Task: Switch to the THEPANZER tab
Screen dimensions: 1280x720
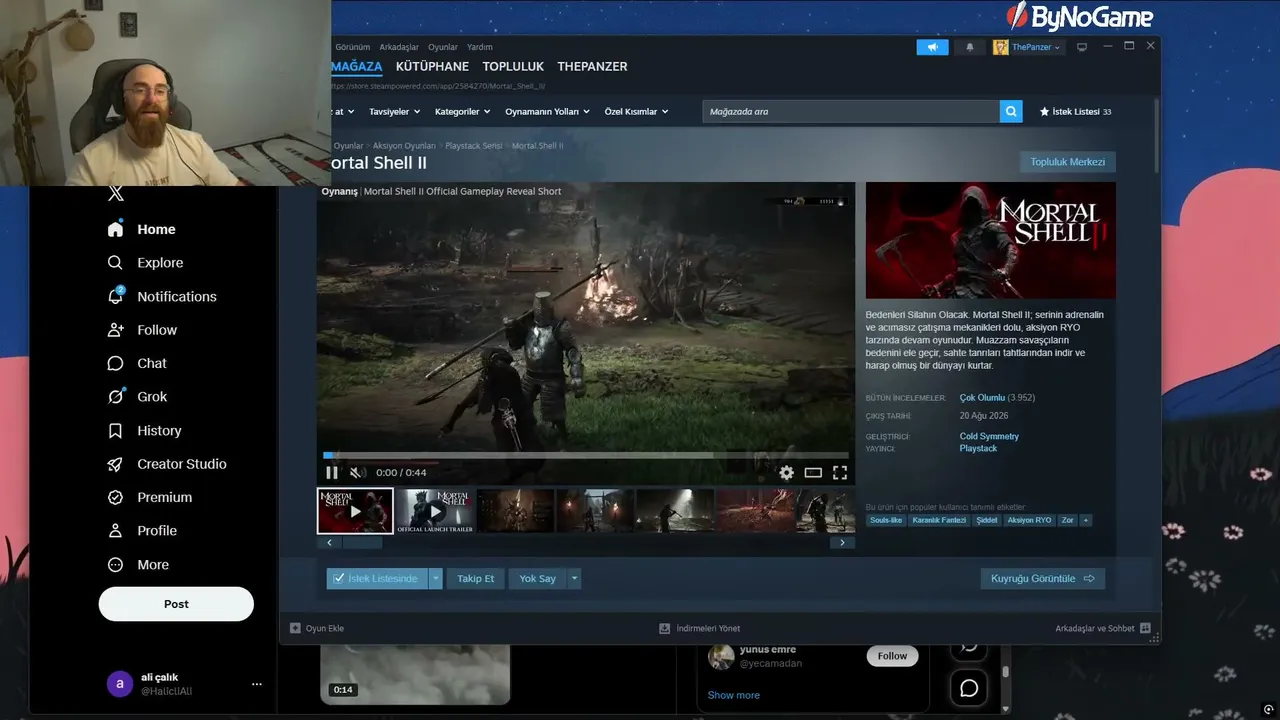Action: pos(592,67)
